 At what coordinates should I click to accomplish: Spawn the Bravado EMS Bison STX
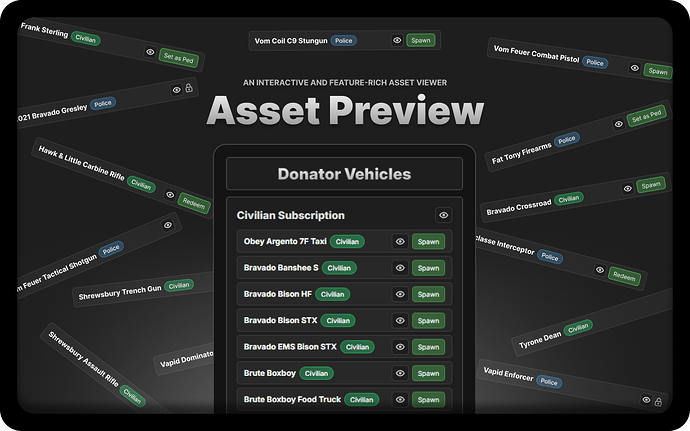coord(428,347)
